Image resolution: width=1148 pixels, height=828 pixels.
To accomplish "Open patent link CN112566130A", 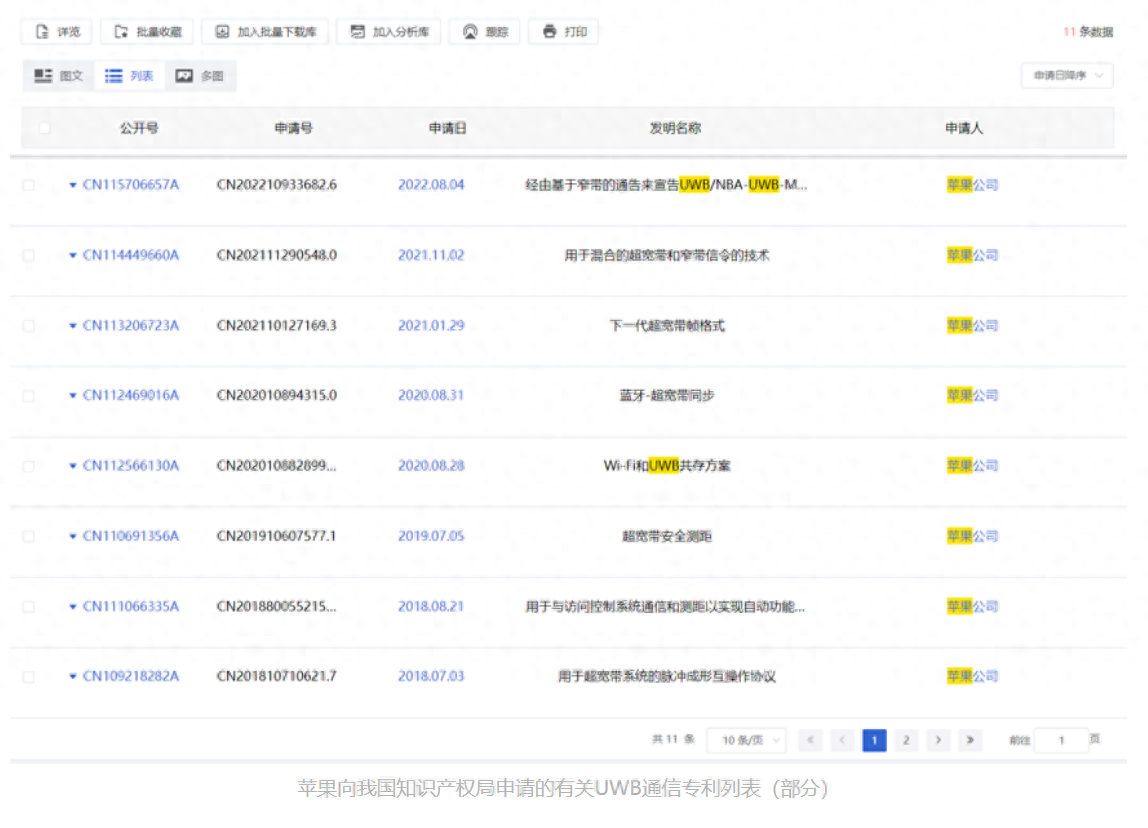I will click(131, 465).
